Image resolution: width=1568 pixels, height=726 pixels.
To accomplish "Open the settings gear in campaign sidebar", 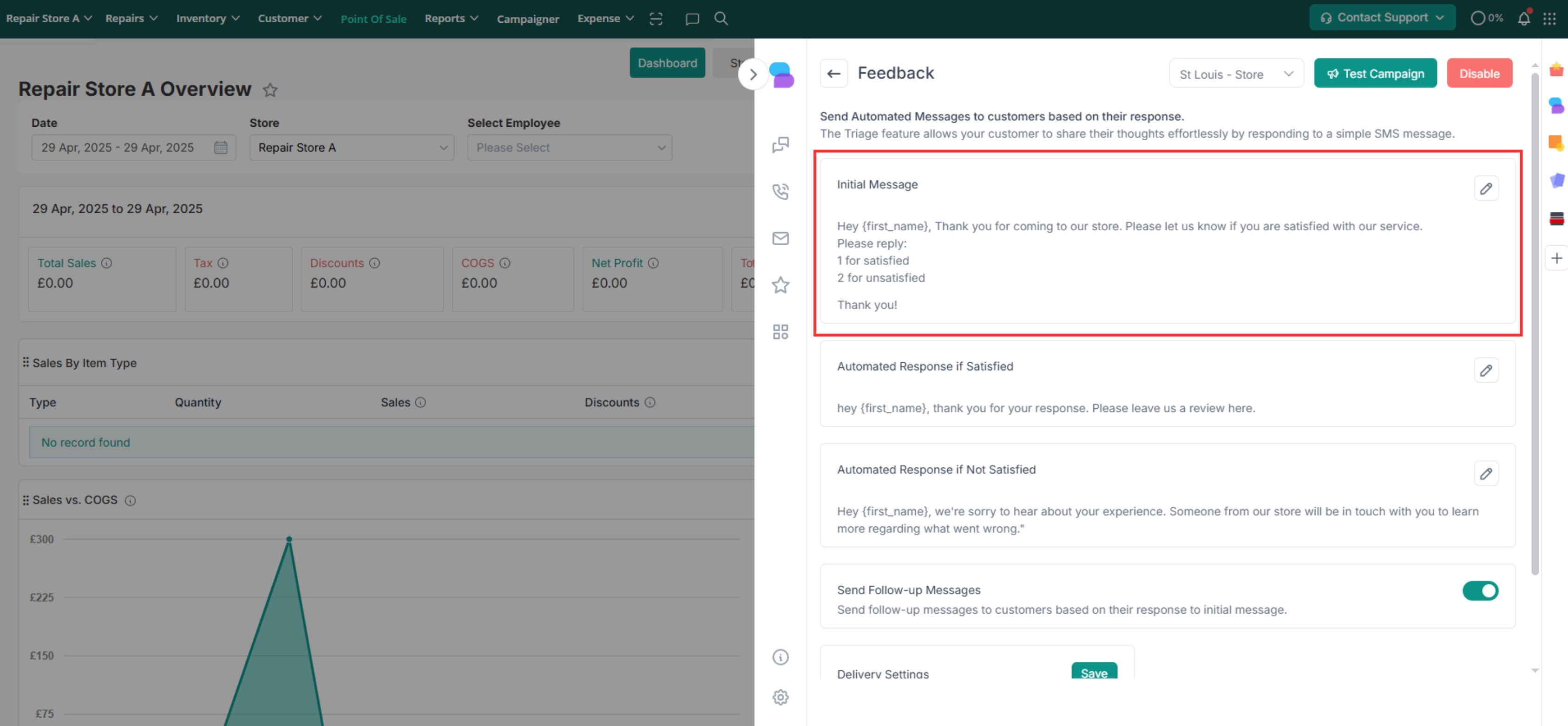I will (781, 697).
